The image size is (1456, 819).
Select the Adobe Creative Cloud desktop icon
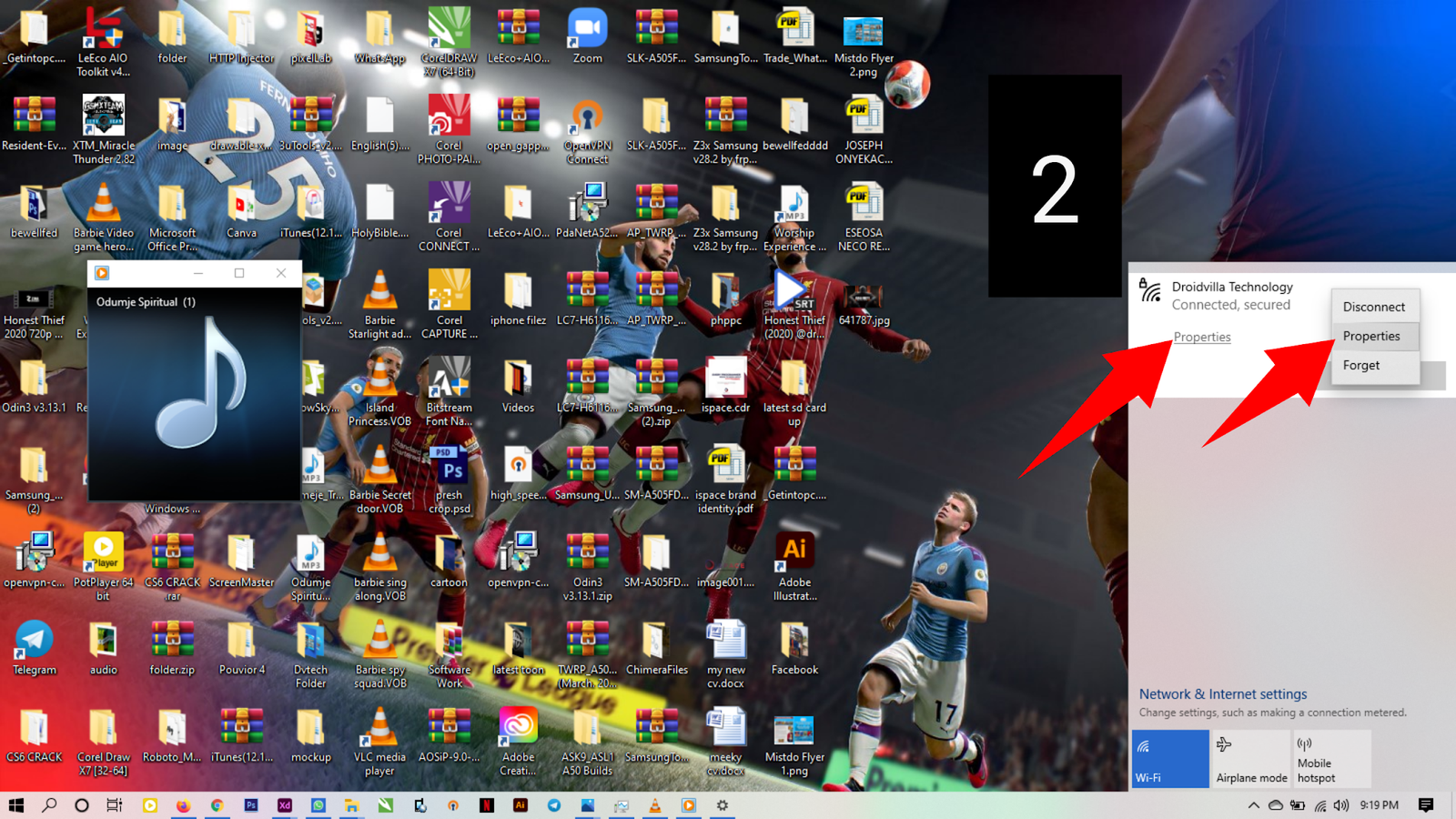518,742
